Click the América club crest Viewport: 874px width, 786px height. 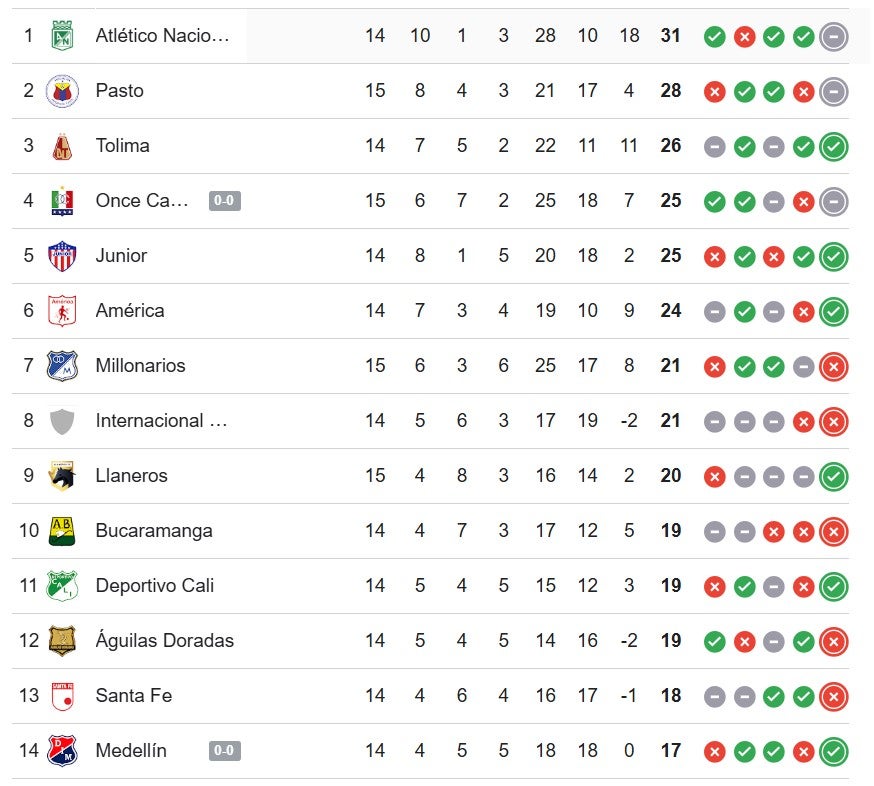coord(62,311)
